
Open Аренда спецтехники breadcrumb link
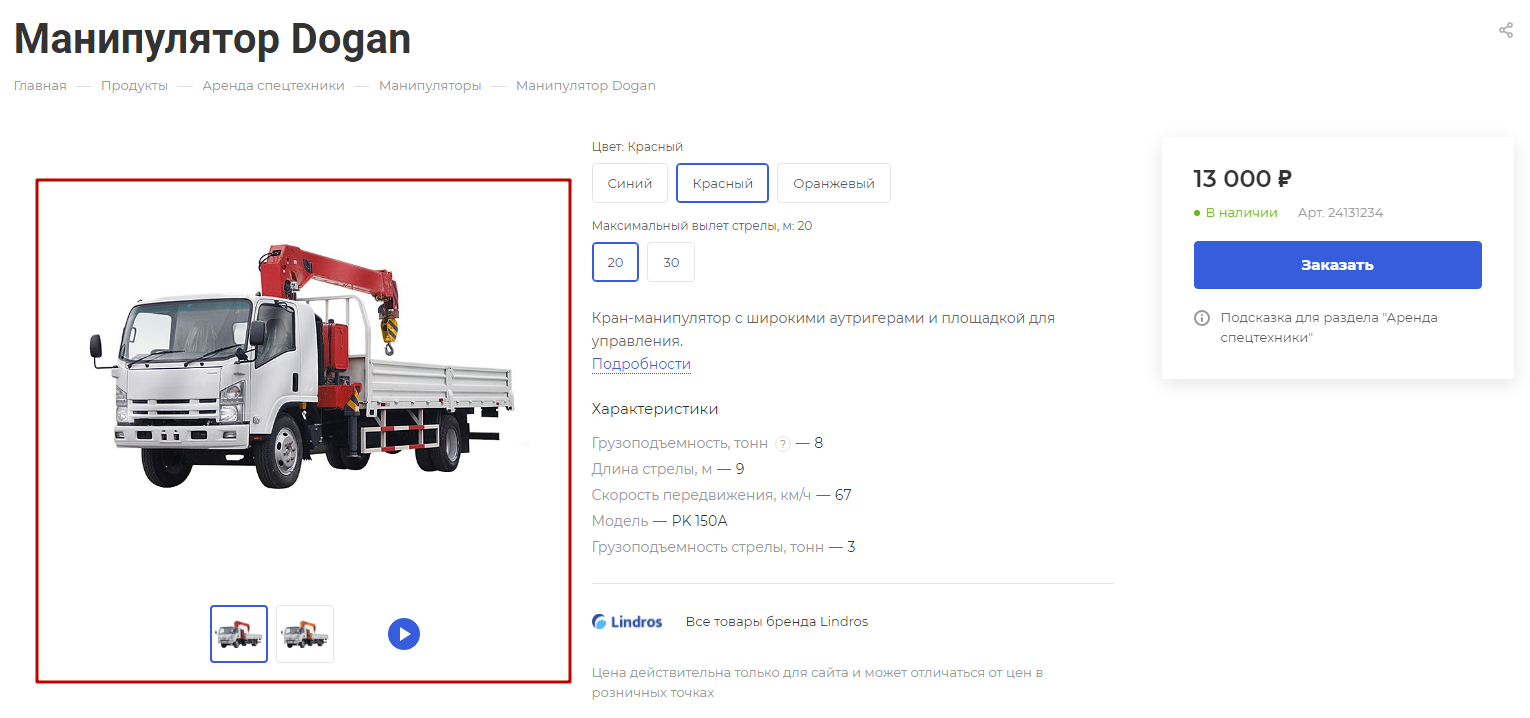[x=273, y=86]
